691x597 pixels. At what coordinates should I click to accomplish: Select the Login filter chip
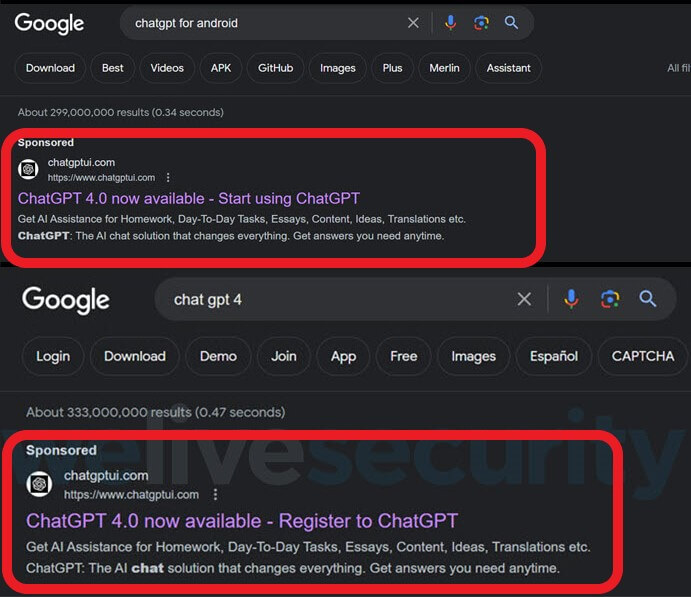(53, 356)
